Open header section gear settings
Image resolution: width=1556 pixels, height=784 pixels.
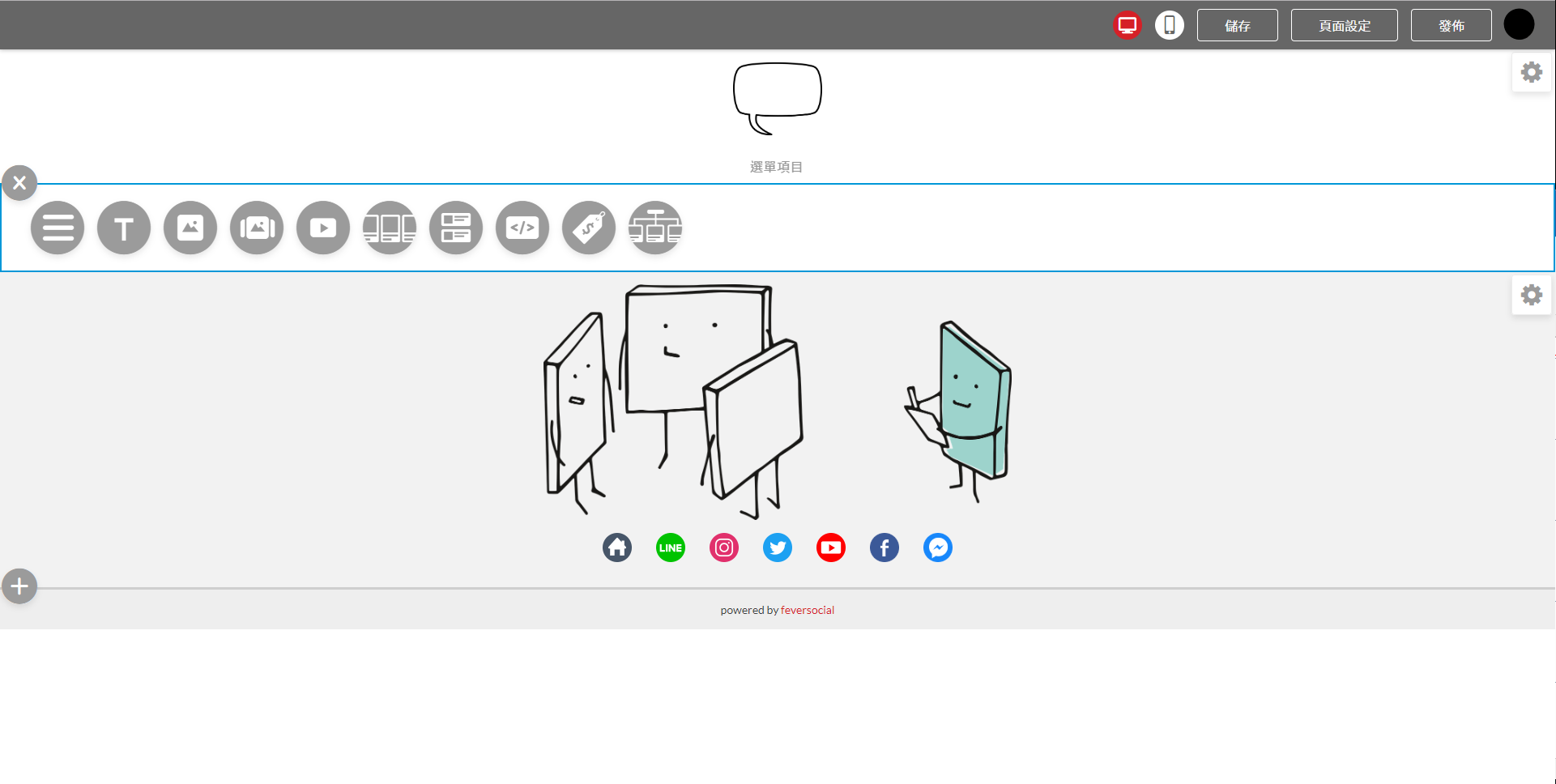pos(1531,72)
